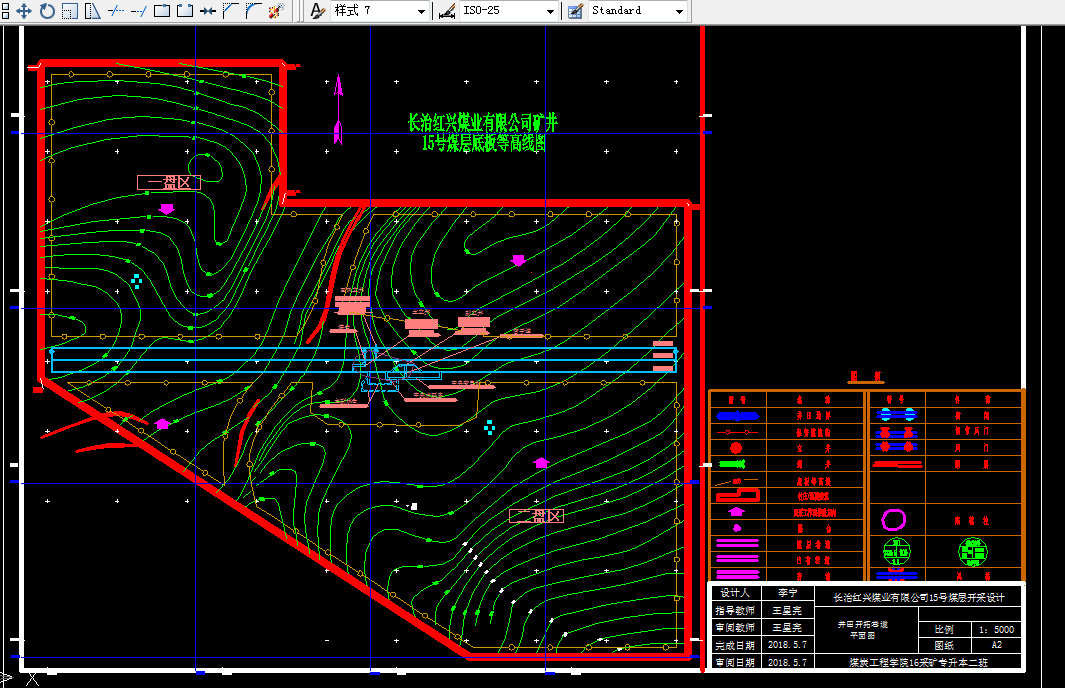Expand the 样式 7 text style dropdown

(x=421, y=12)
